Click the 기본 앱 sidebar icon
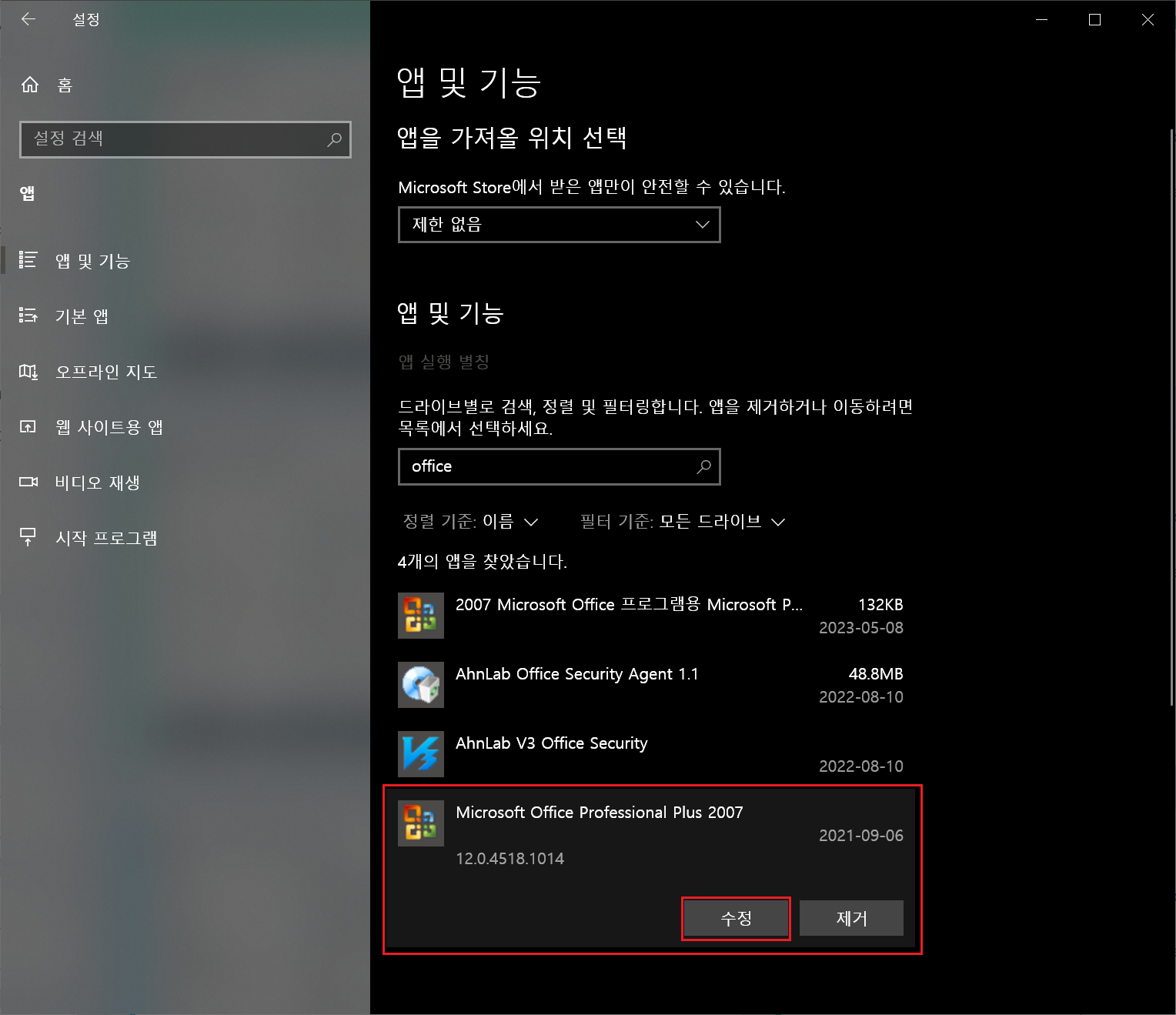The image size is (1176, 1015). tap(28, 316)
